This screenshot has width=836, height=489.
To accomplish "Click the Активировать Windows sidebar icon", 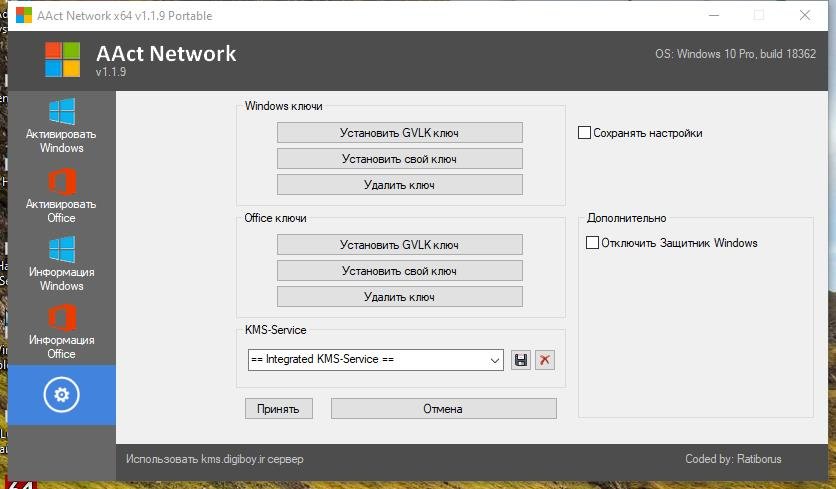I will pos(61,112).
